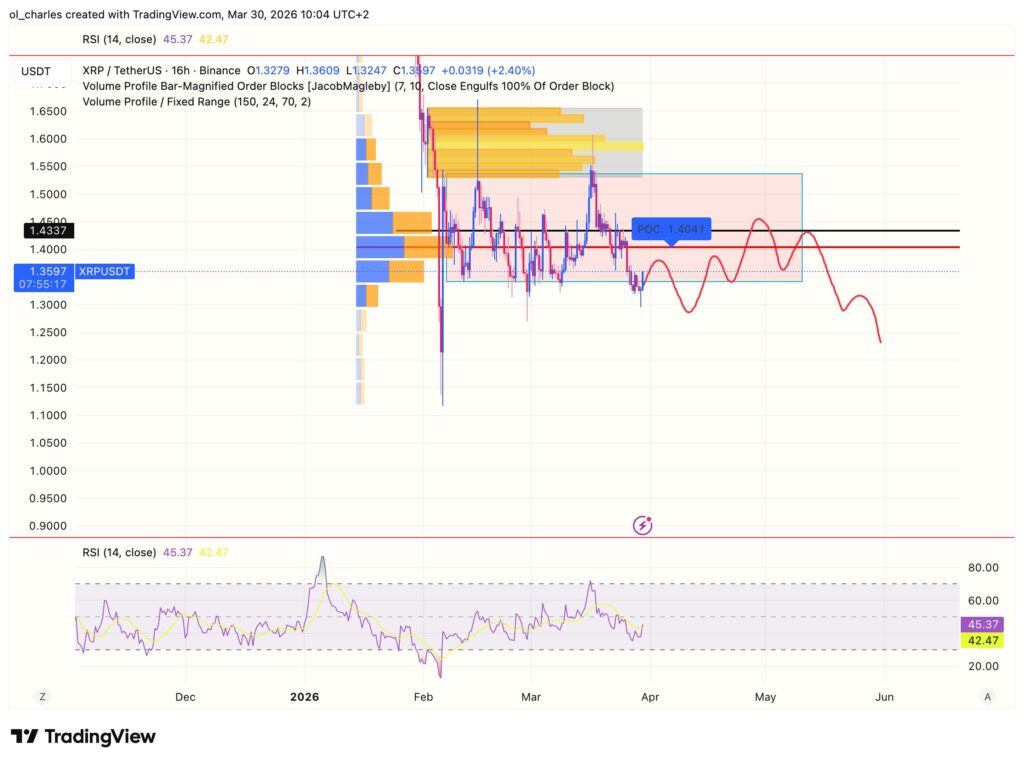1024x764 pixels.
Task: Click the purple 45.37 RSI value badge
Action: click(983, 623)
